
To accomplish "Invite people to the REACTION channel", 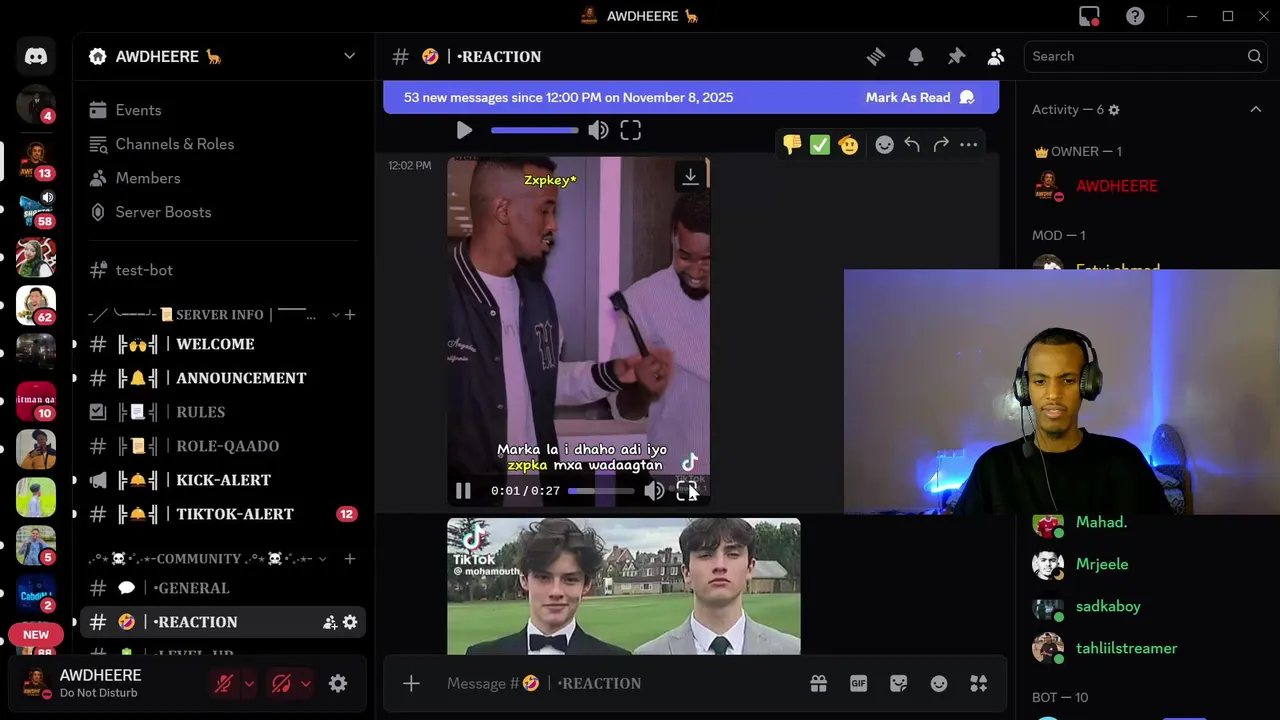I will [x=330, y=622].
